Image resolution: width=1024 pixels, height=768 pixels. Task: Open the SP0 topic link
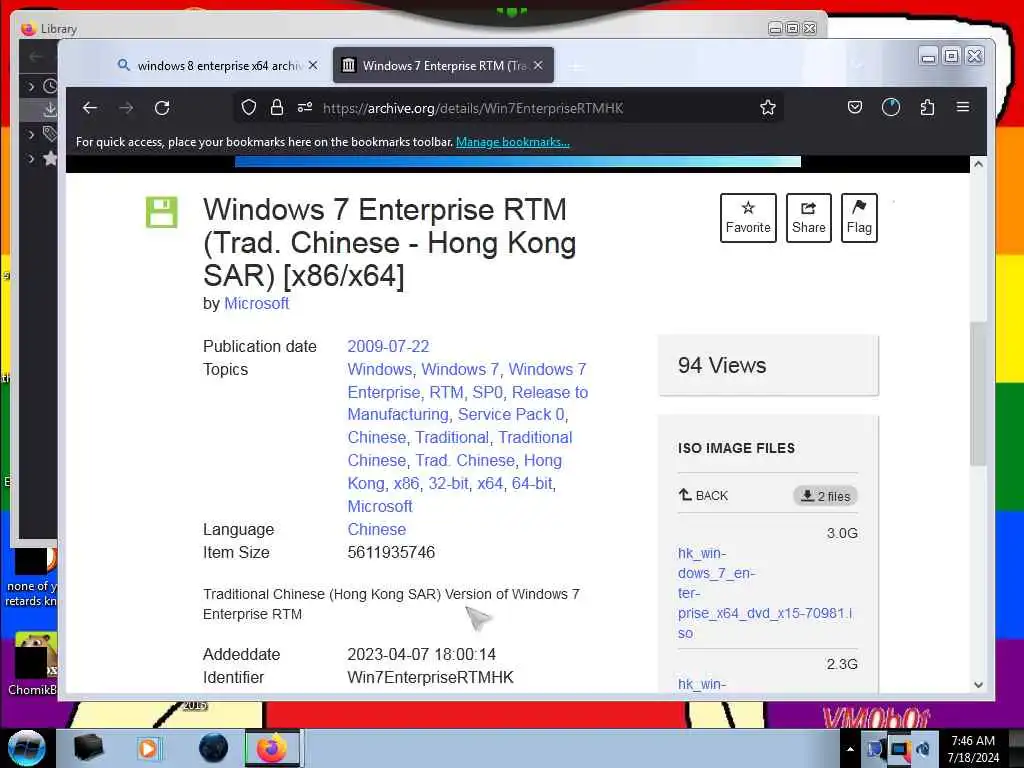click(x=488, y=392)
